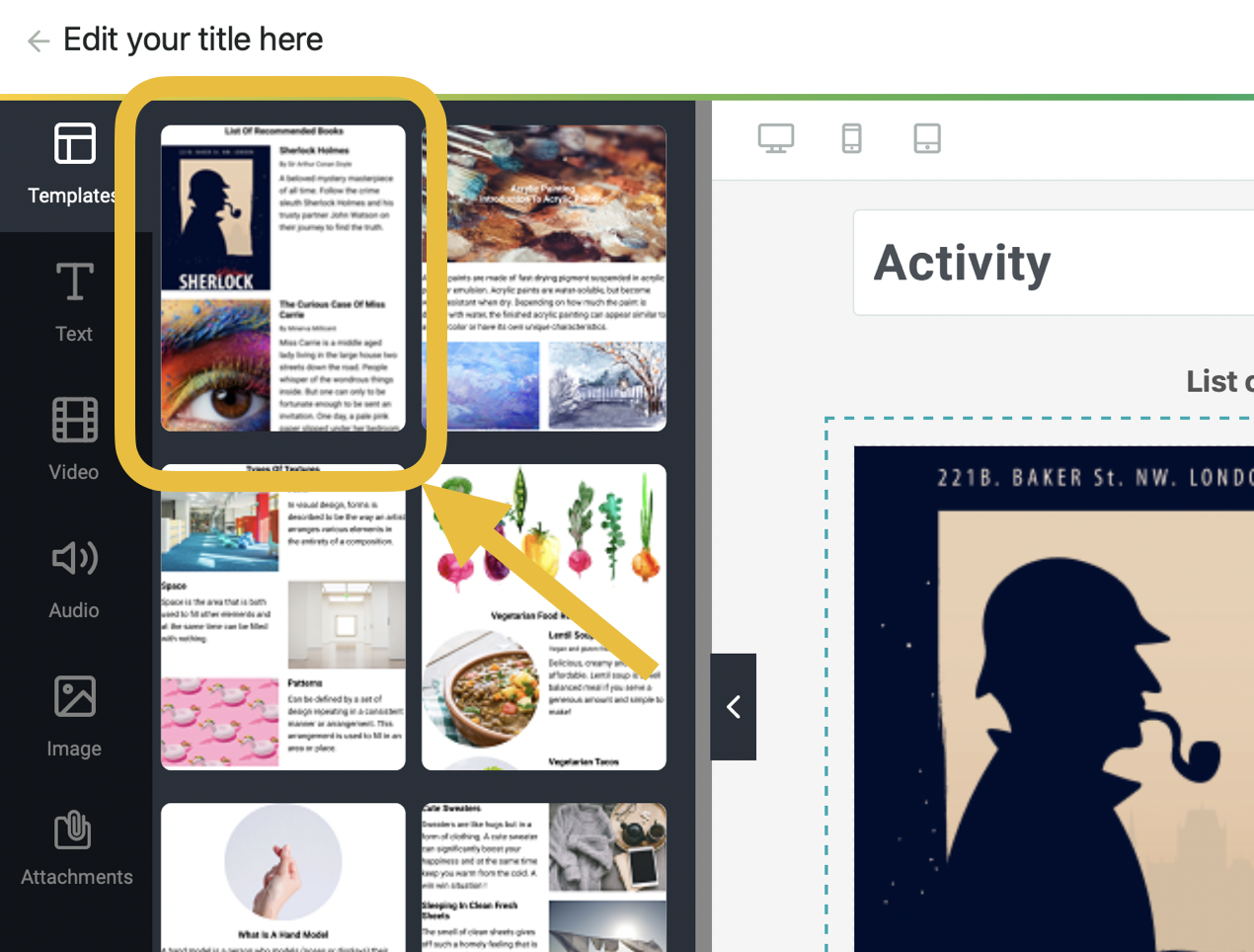Switch to desktop preview mode
Image resolution: width=1254 pixels, height=952 pixels.
[x=776, y=138]
